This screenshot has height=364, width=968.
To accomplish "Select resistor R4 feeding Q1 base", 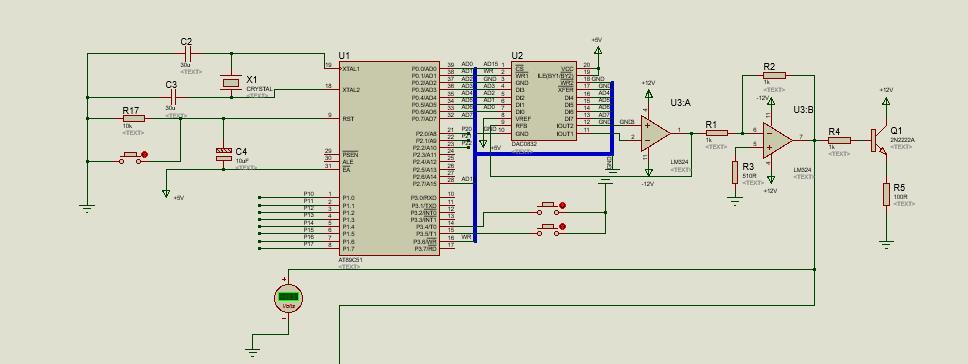I will tap(839, 141).
